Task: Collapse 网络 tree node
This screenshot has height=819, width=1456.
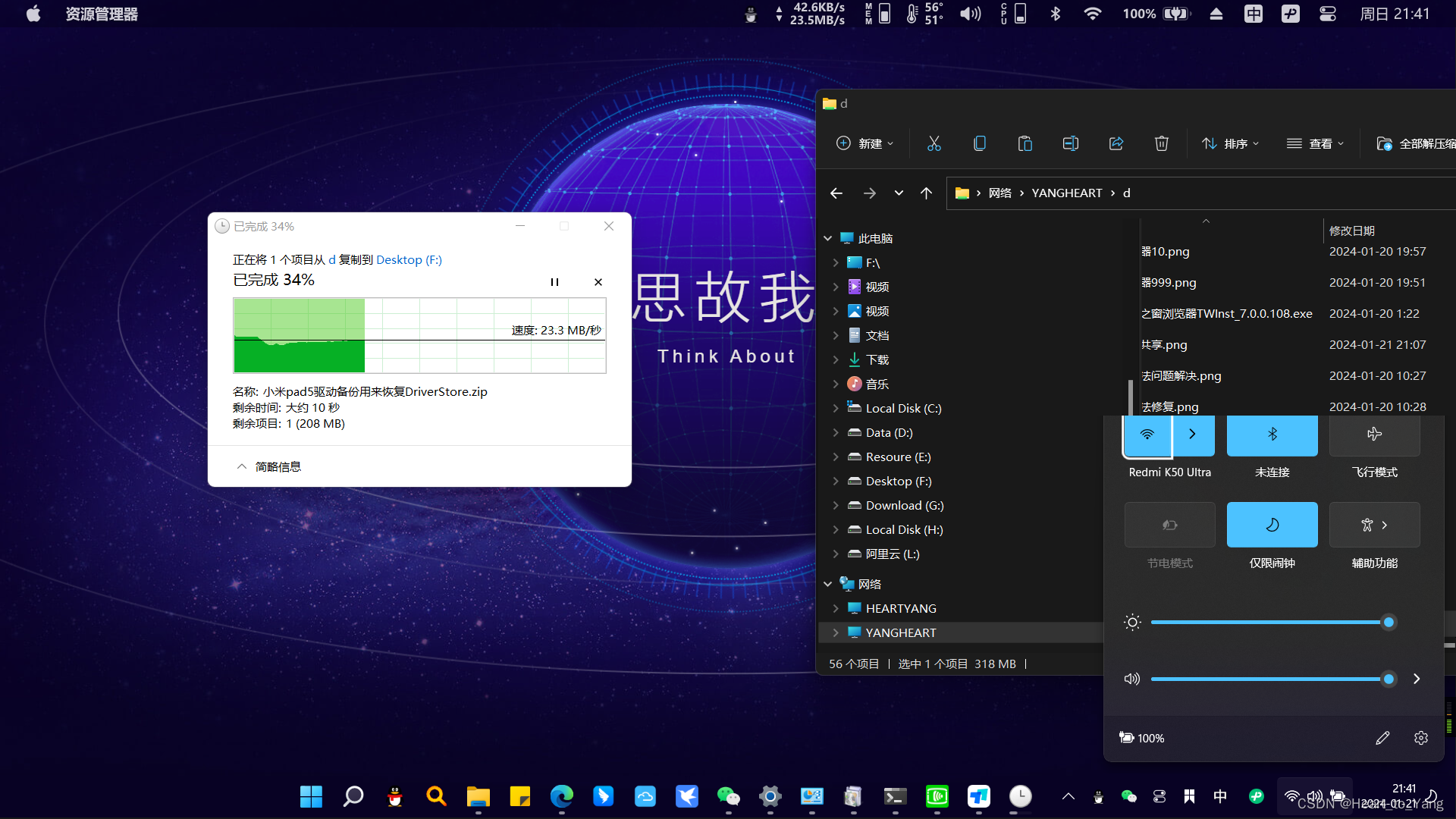Action: 827,584
